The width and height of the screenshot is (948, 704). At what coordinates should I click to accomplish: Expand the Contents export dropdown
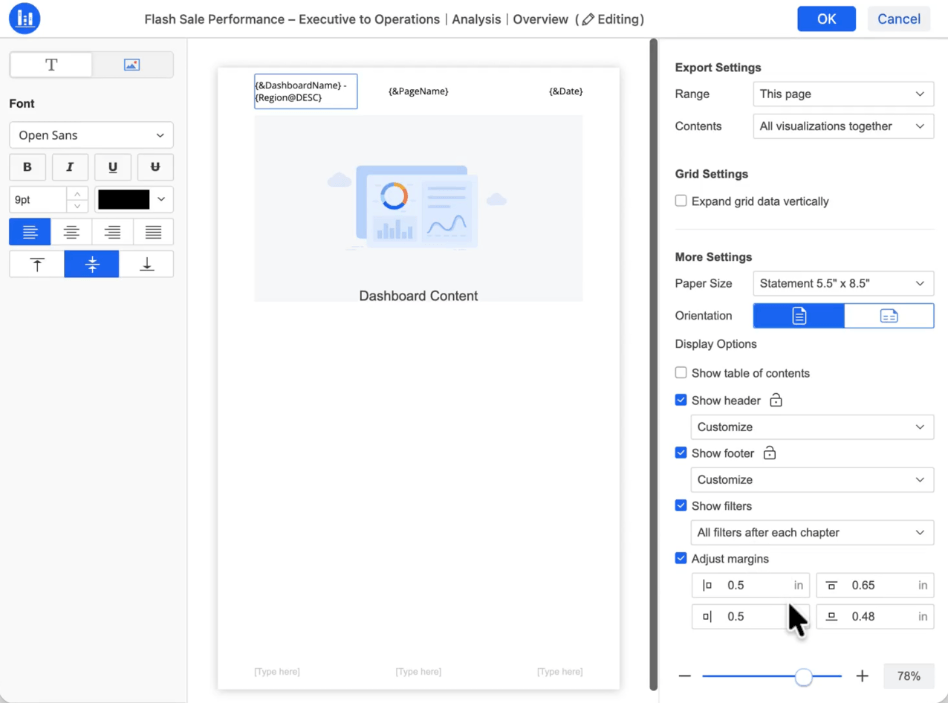(843, 126)
